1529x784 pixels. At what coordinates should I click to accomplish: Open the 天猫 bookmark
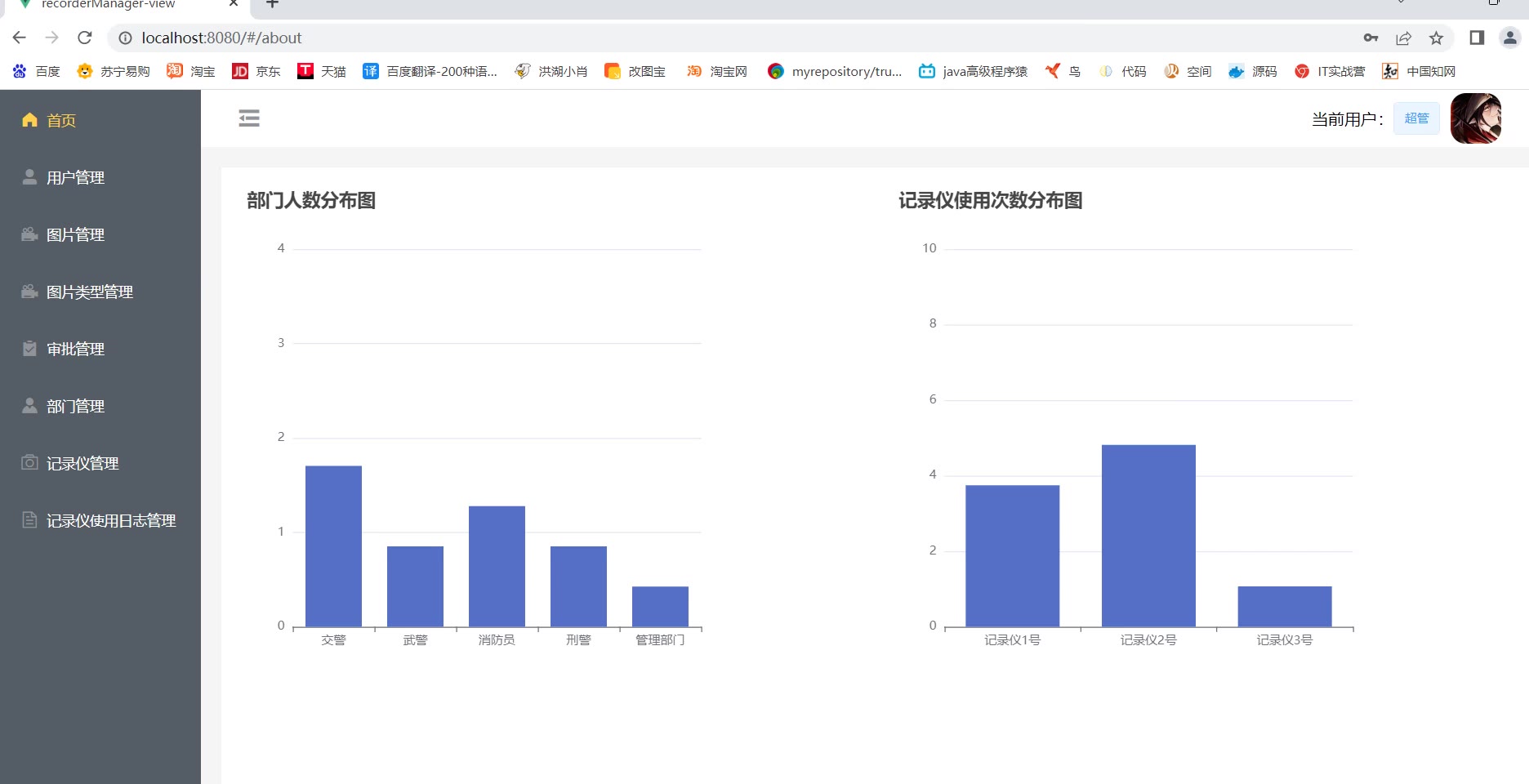click(x=322, y=71)
